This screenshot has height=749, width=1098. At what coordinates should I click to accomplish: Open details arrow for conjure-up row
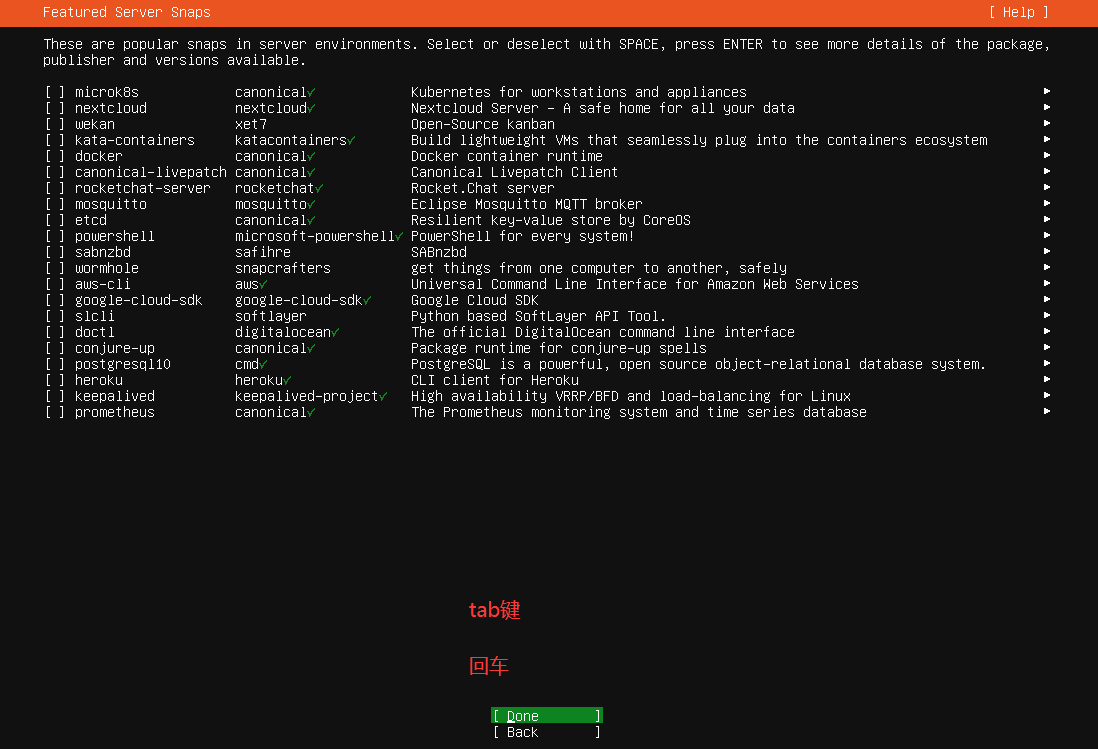pos(1047,347)
